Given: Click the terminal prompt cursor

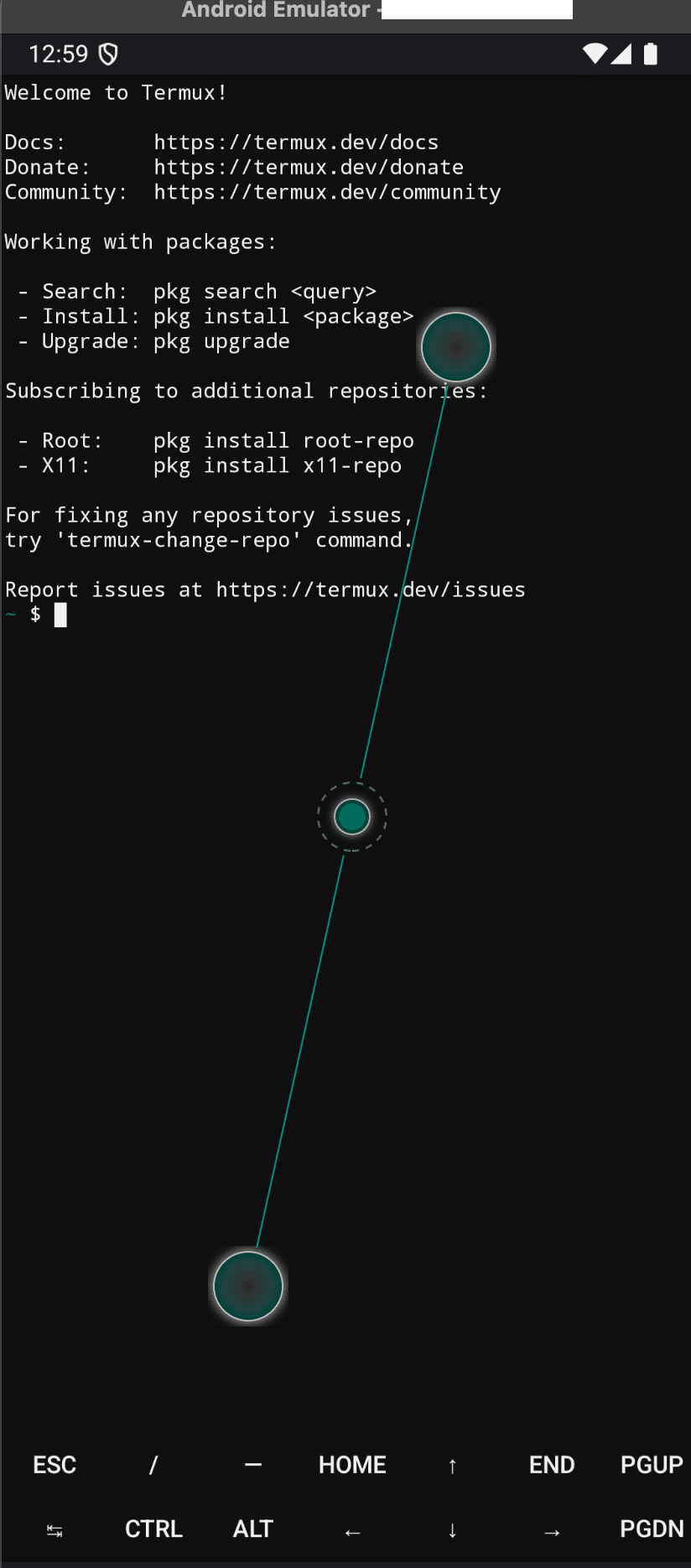Looking at the screenshot, I should [60, 615].
